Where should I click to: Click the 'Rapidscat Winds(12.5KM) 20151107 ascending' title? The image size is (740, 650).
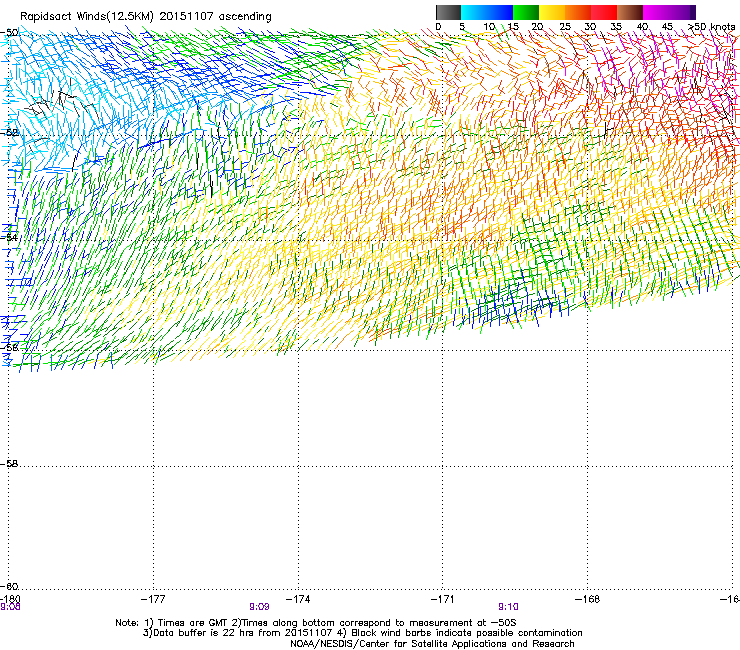click(146, 17)
